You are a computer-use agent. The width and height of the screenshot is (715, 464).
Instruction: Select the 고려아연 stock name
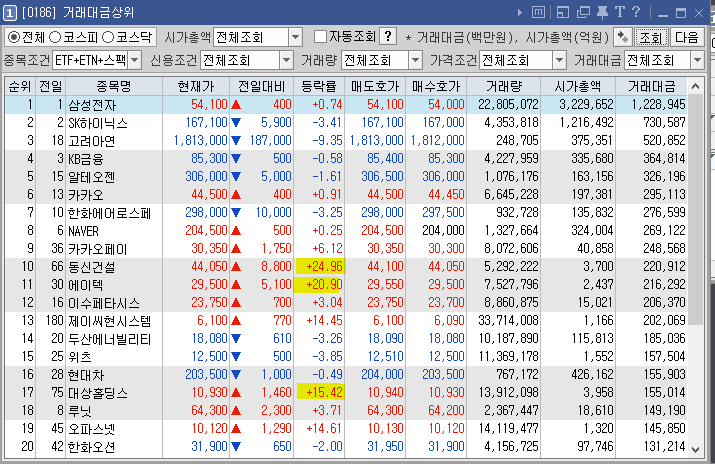point(92,141)
